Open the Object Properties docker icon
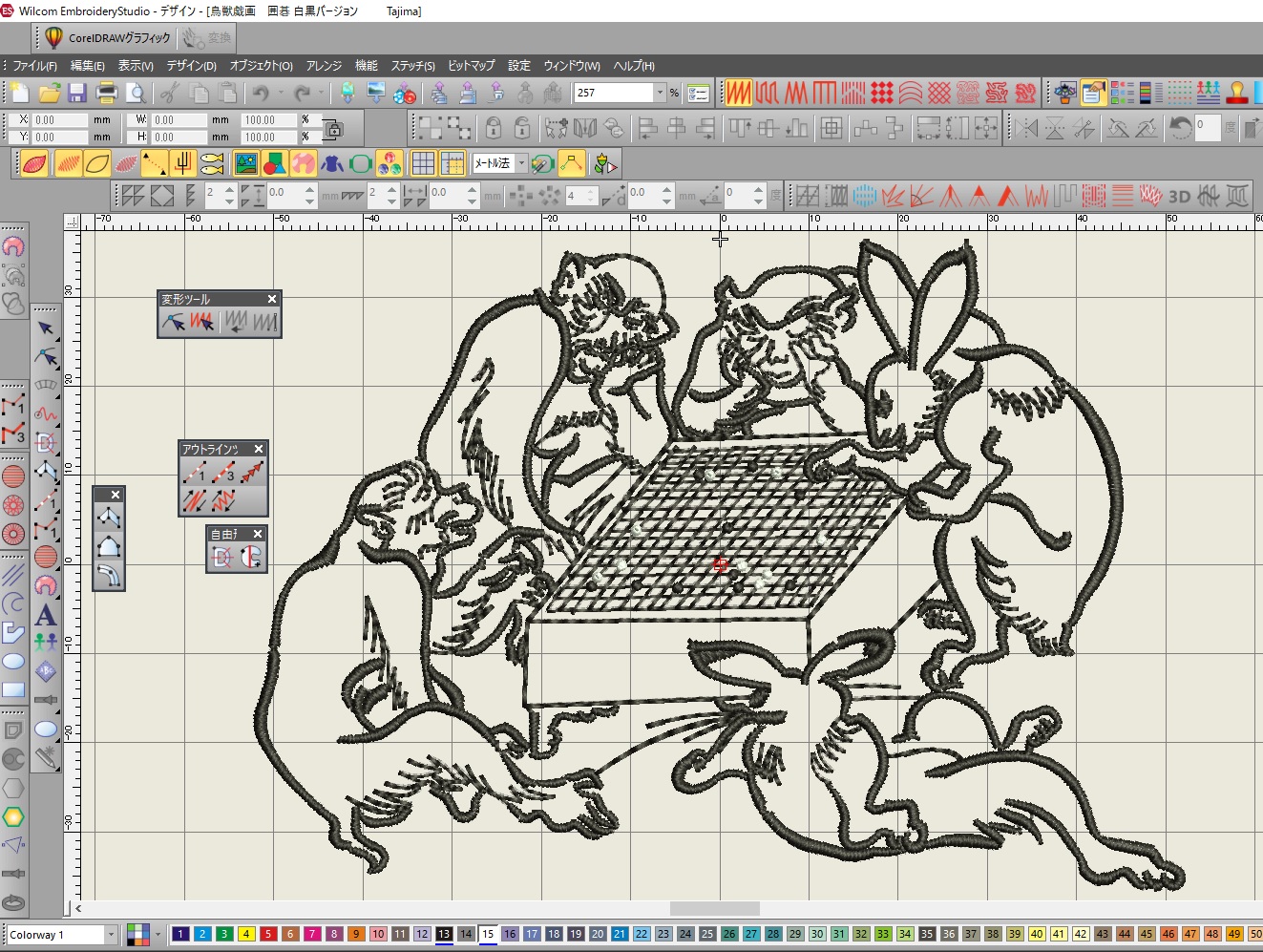Viewport: 1263px width, 952px height. click(1094, 93)
